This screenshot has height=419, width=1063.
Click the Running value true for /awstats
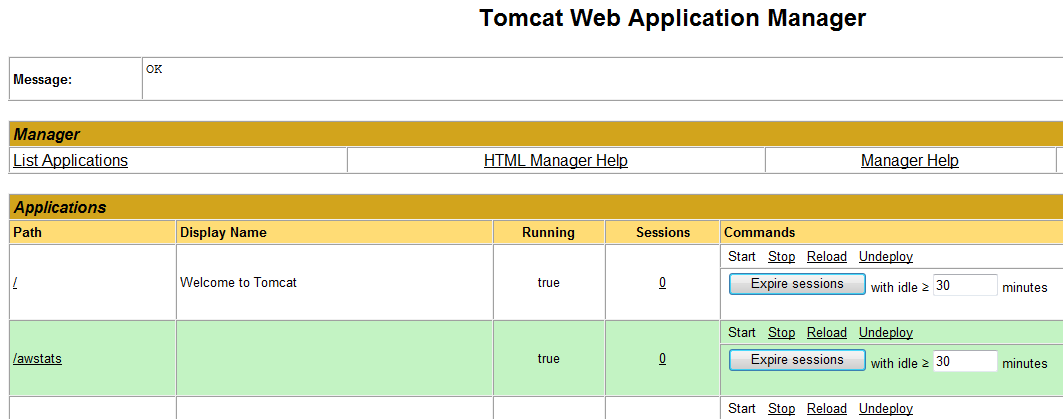pyautogui.click(x=548, y=359)
